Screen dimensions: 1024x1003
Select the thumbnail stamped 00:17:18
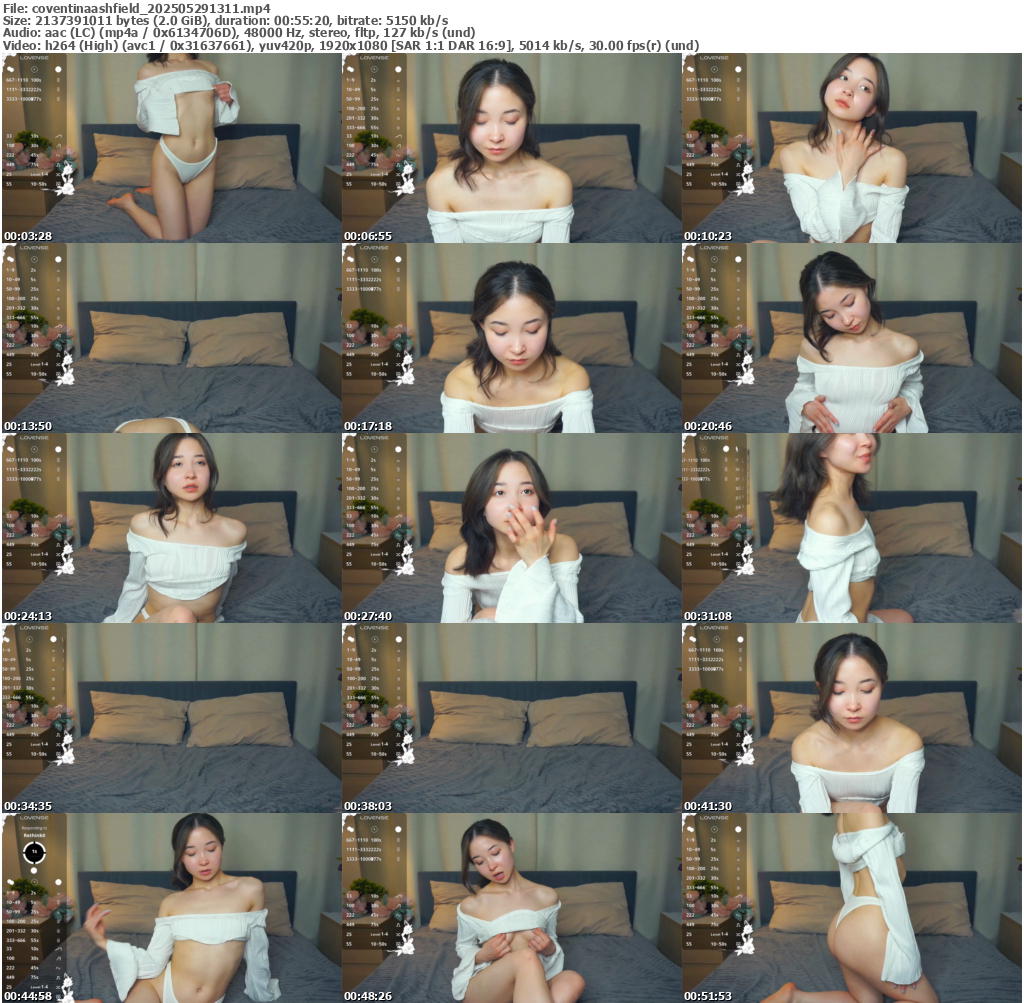tap(511, 338)
